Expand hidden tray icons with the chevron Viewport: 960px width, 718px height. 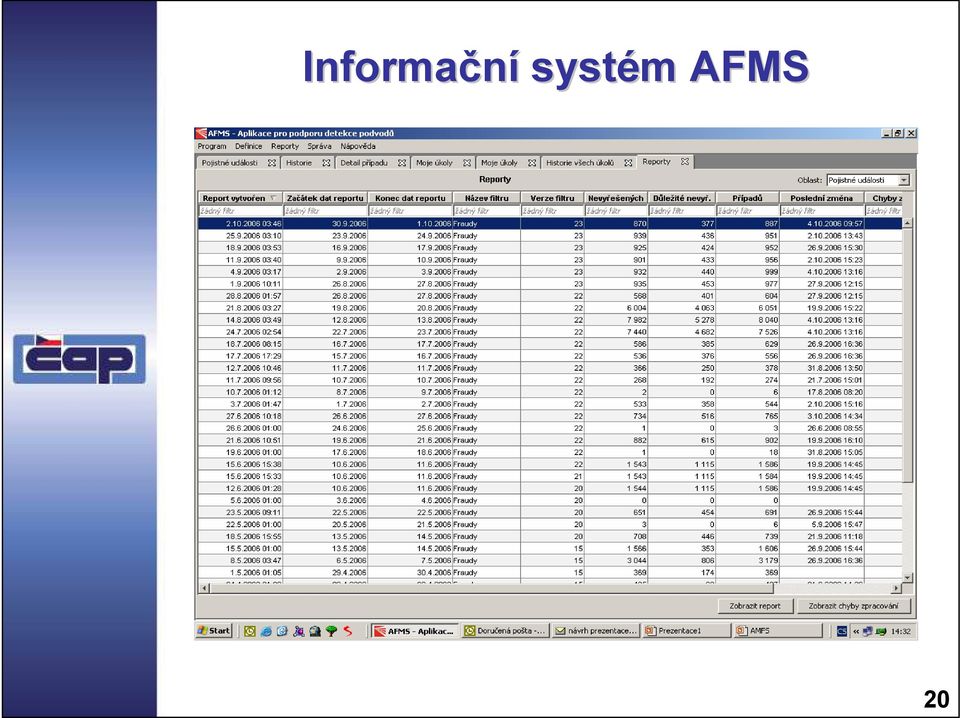(x=856, y=631)
